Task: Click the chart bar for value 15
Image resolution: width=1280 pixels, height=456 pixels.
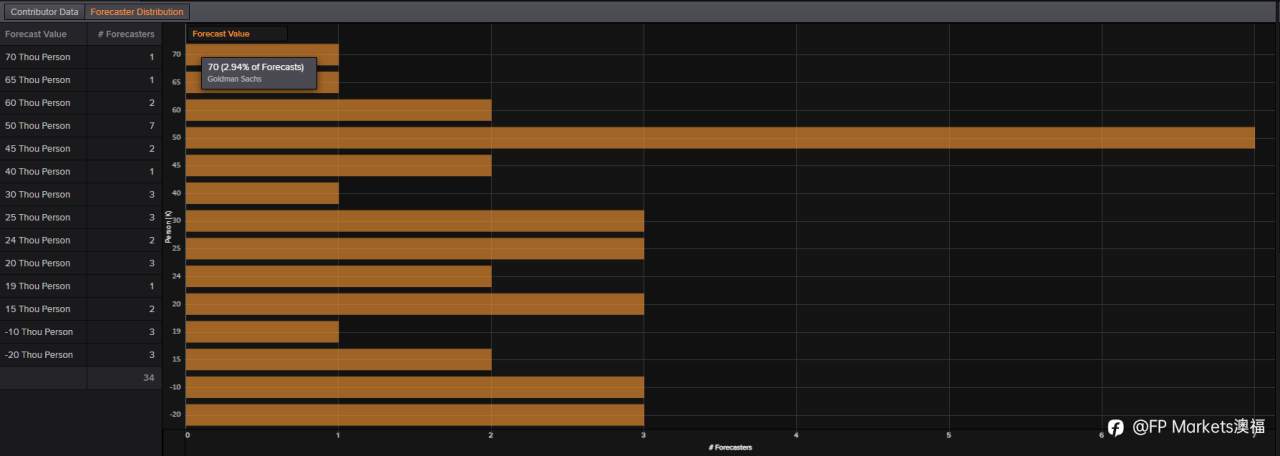Action: [339, 359]
